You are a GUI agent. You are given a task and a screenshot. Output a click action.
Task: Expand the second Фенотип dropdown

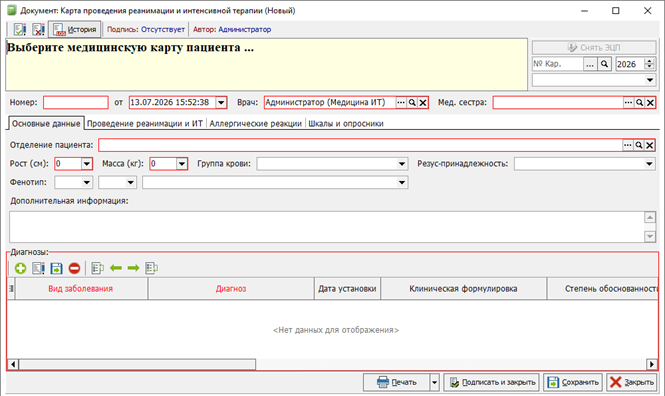click(131, 182)
